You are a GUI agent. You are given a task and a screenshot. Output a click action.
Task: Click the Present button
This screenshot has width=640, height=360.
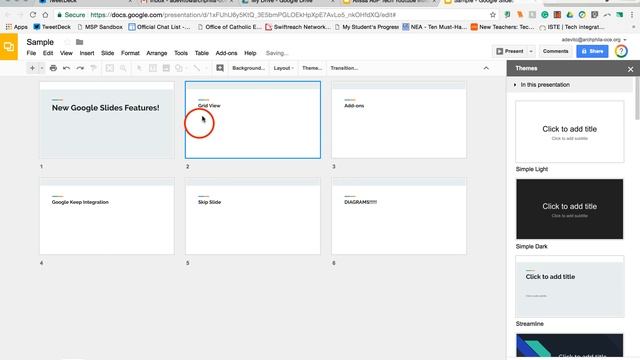(510, 51)
